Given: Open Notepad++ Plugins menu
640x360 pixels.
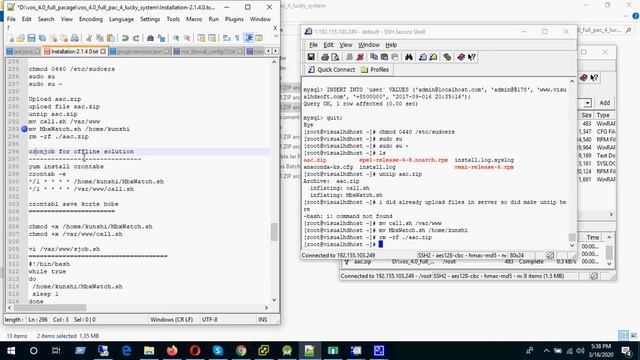Looking at the screenshot, I should (234, 19).
